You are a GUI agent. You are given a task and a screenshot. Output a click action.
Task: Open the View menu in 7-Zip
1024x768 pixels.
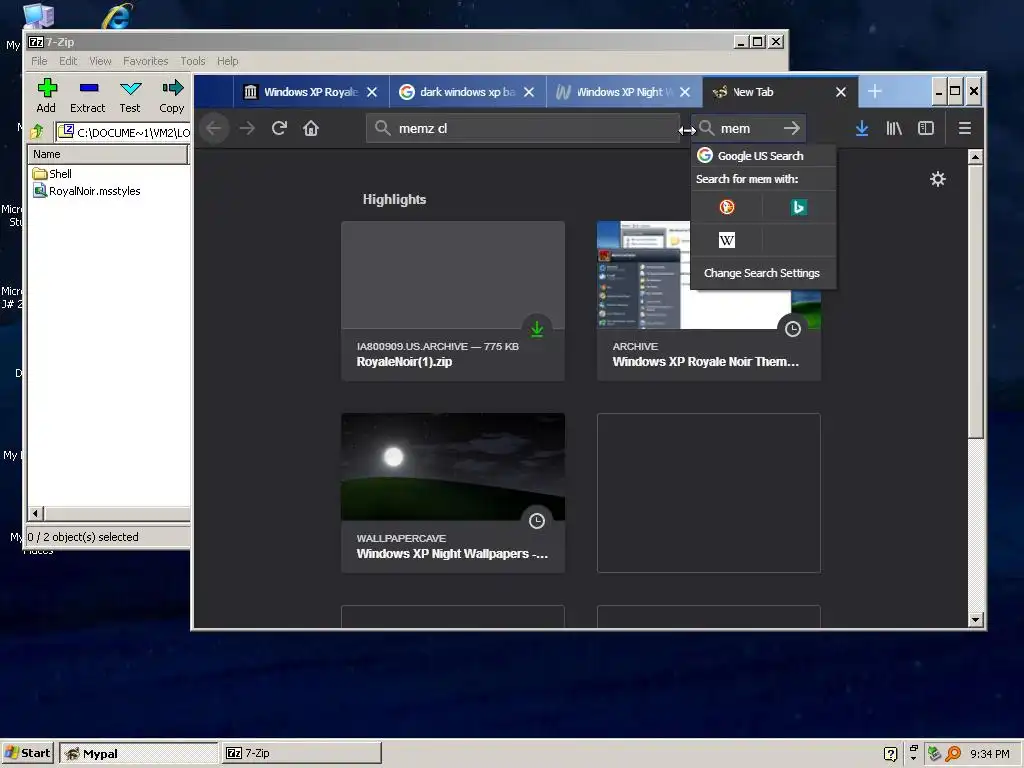pos(100,61)
